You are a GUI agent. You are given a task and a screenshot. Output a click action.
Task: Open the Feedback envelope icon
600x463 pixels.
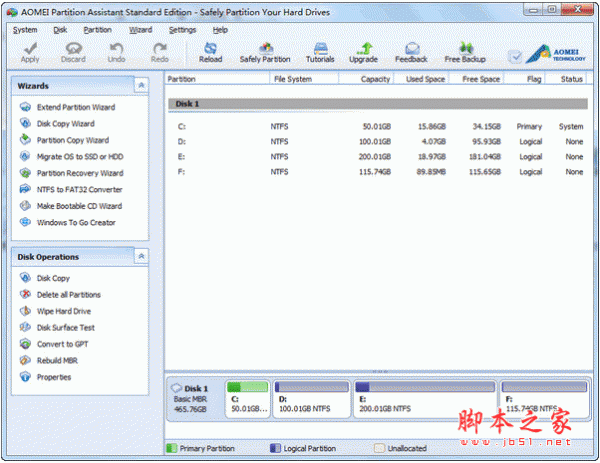click(412, 48)
